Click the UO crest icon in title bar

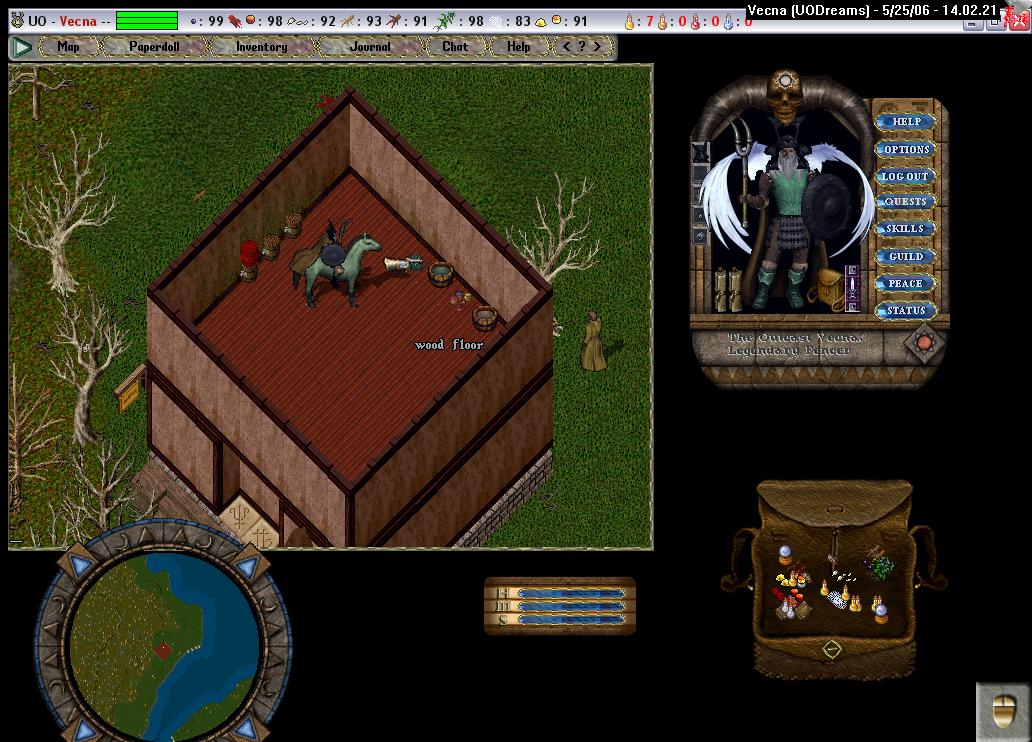click(x=18, y=21)
